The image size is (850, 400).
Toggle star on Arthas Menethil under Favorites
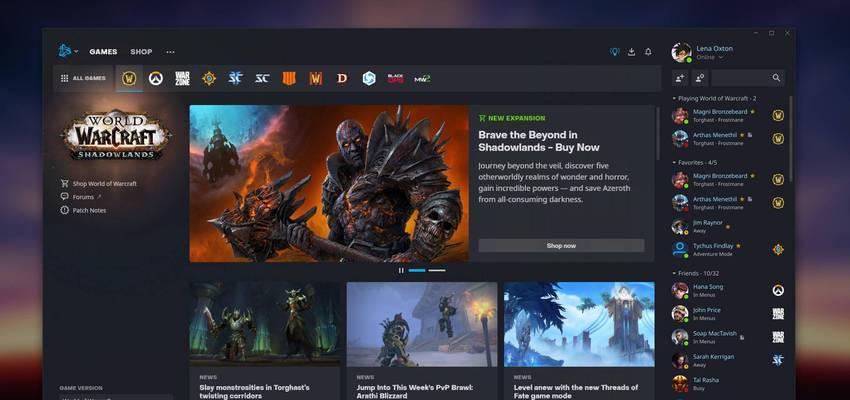(742, 199)
